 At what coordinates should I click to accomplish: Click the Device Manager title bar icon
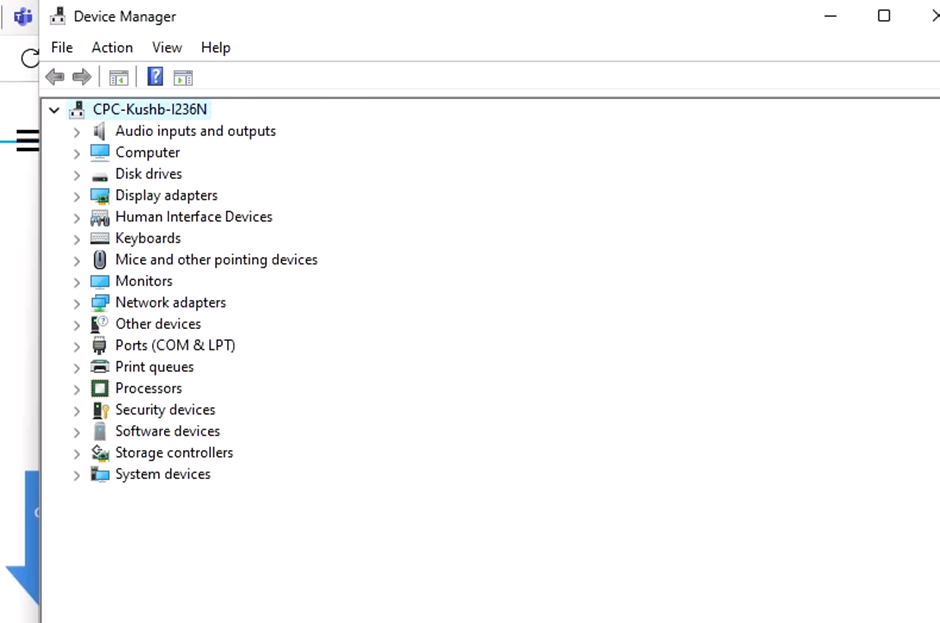(x=58, y=16)
